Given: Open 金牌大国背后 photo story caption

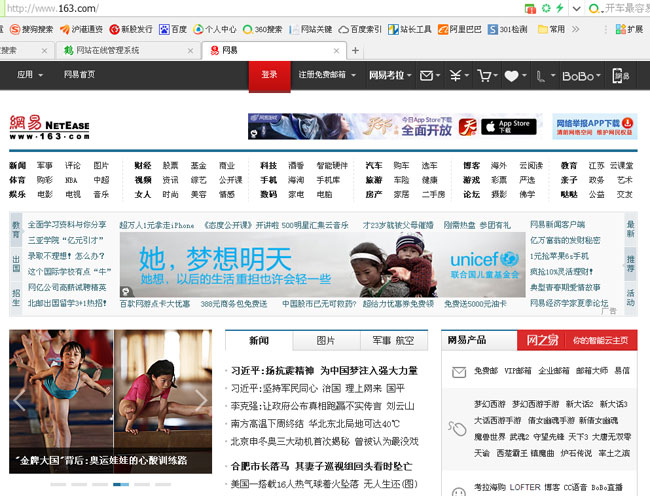Looking at the screenshot, I should (x=102, y=460).
